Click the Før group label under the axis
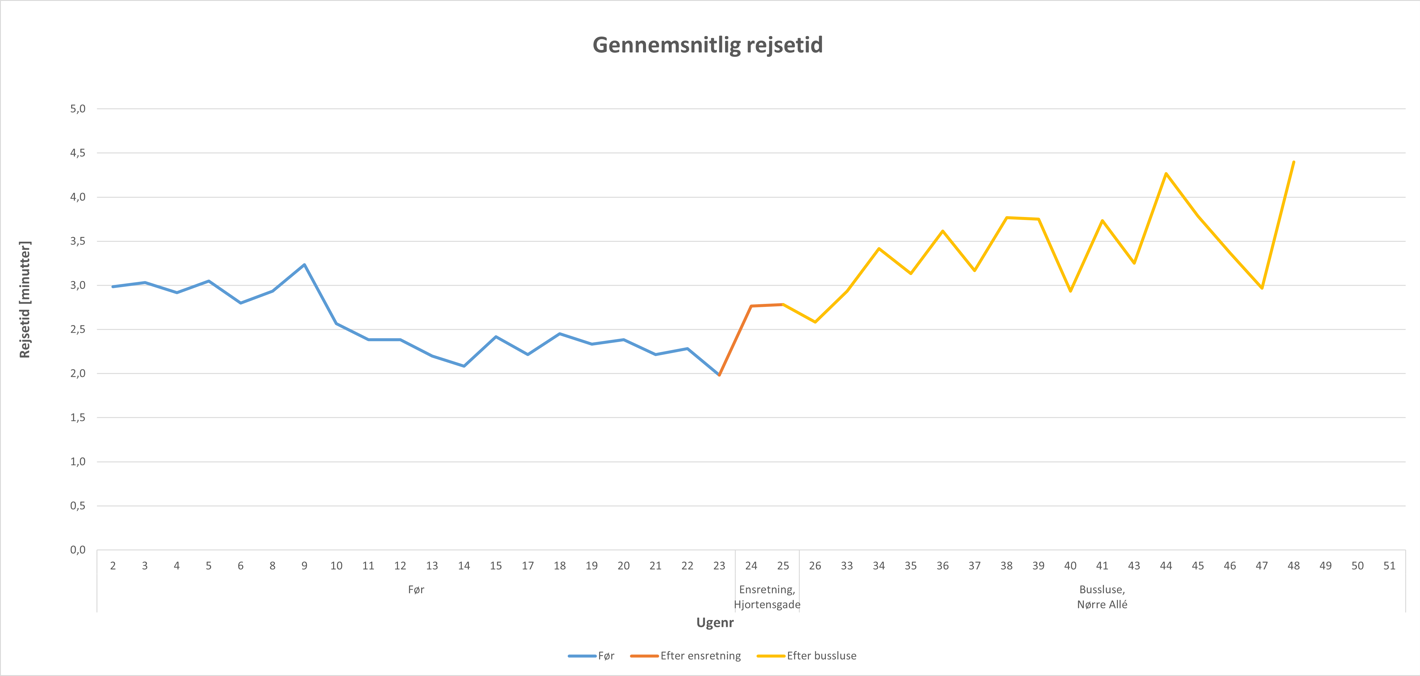Image resolution: width=1420 pixels, height=676 pixels. point(416,590)
